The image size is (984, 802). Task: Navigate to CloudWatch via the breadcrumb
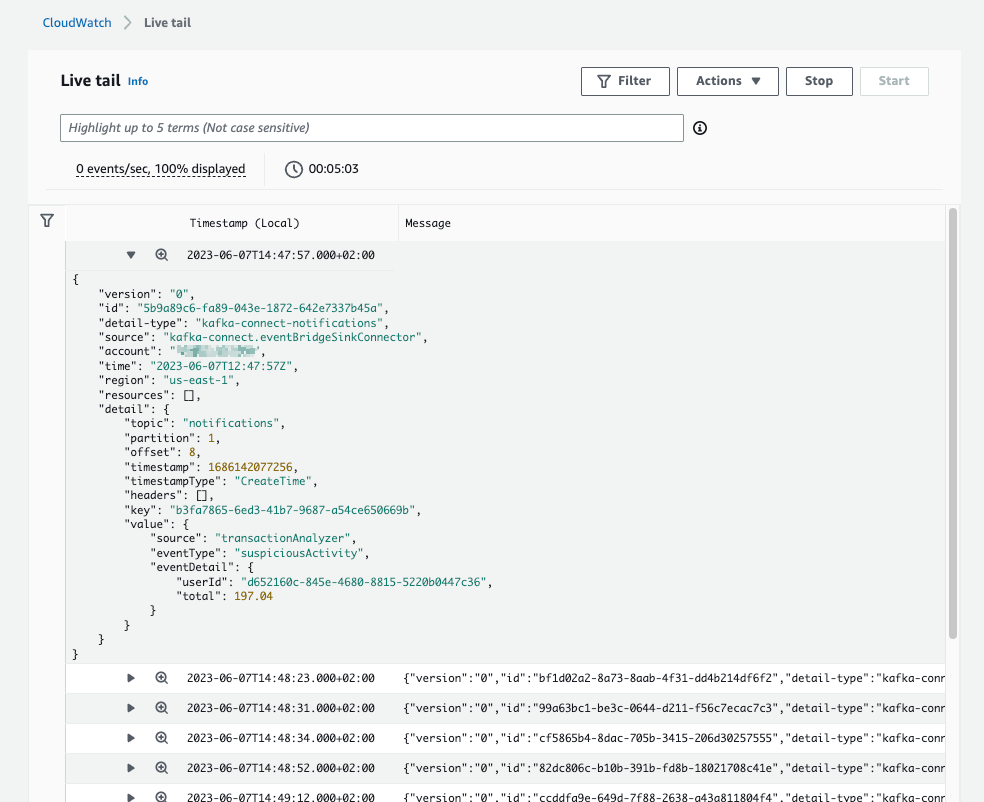pyautogui.click(x=76, y=22)
